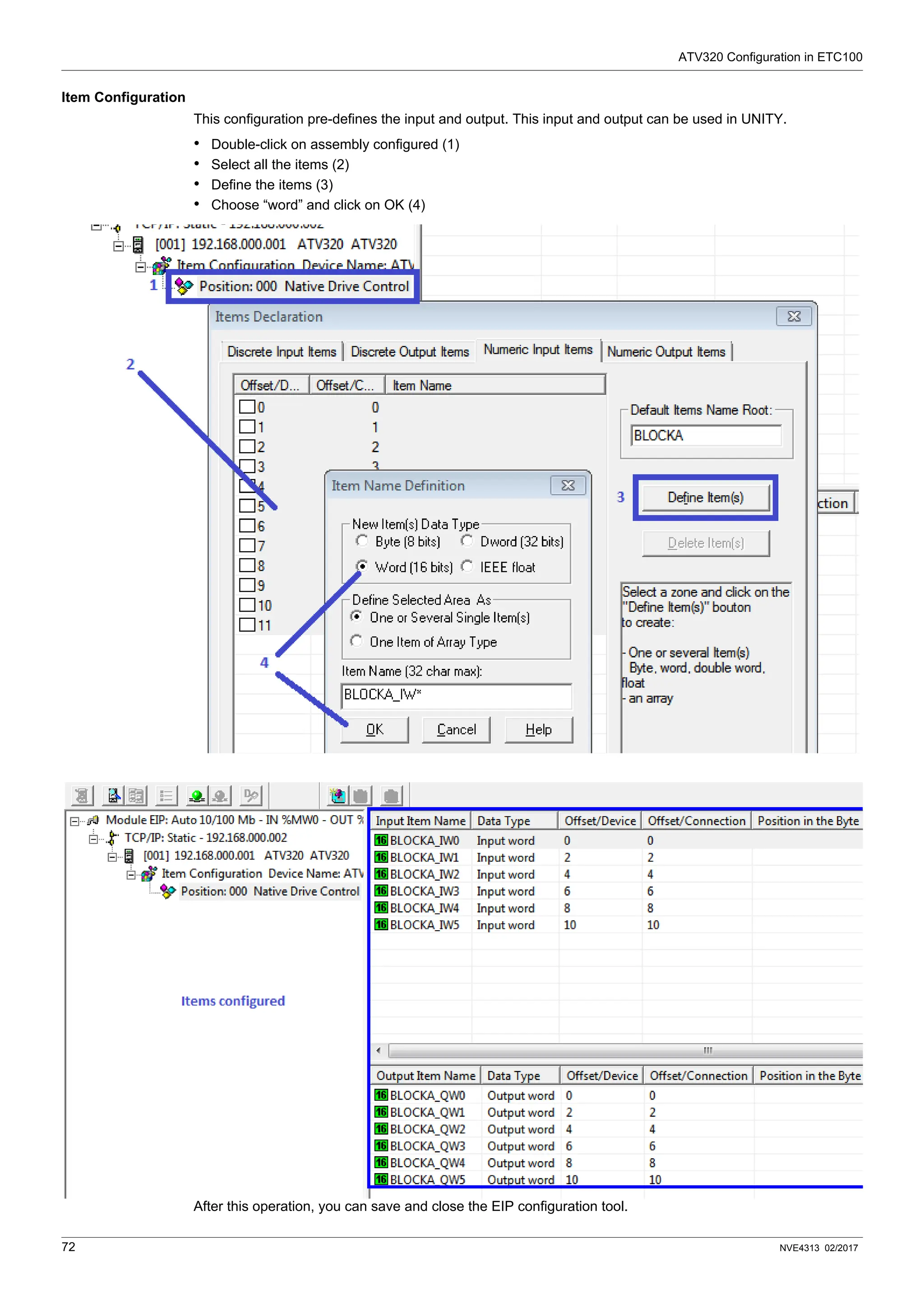Viewport: 924px width, 1308px height.
Task: Click the horizontal scrollbar left arrow
Action: [x=379, y=1050]
